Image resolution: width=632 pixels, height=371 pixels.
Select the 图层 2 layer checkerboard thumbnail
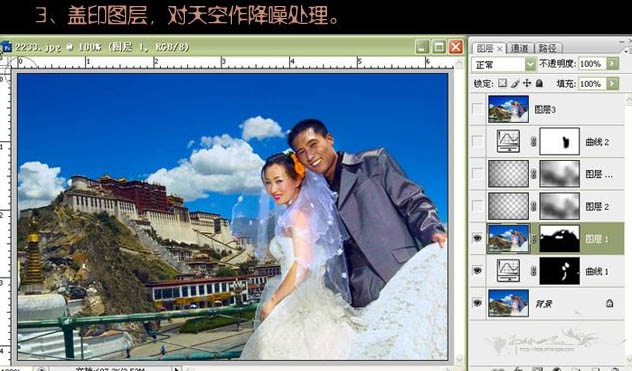click(508, 206)
